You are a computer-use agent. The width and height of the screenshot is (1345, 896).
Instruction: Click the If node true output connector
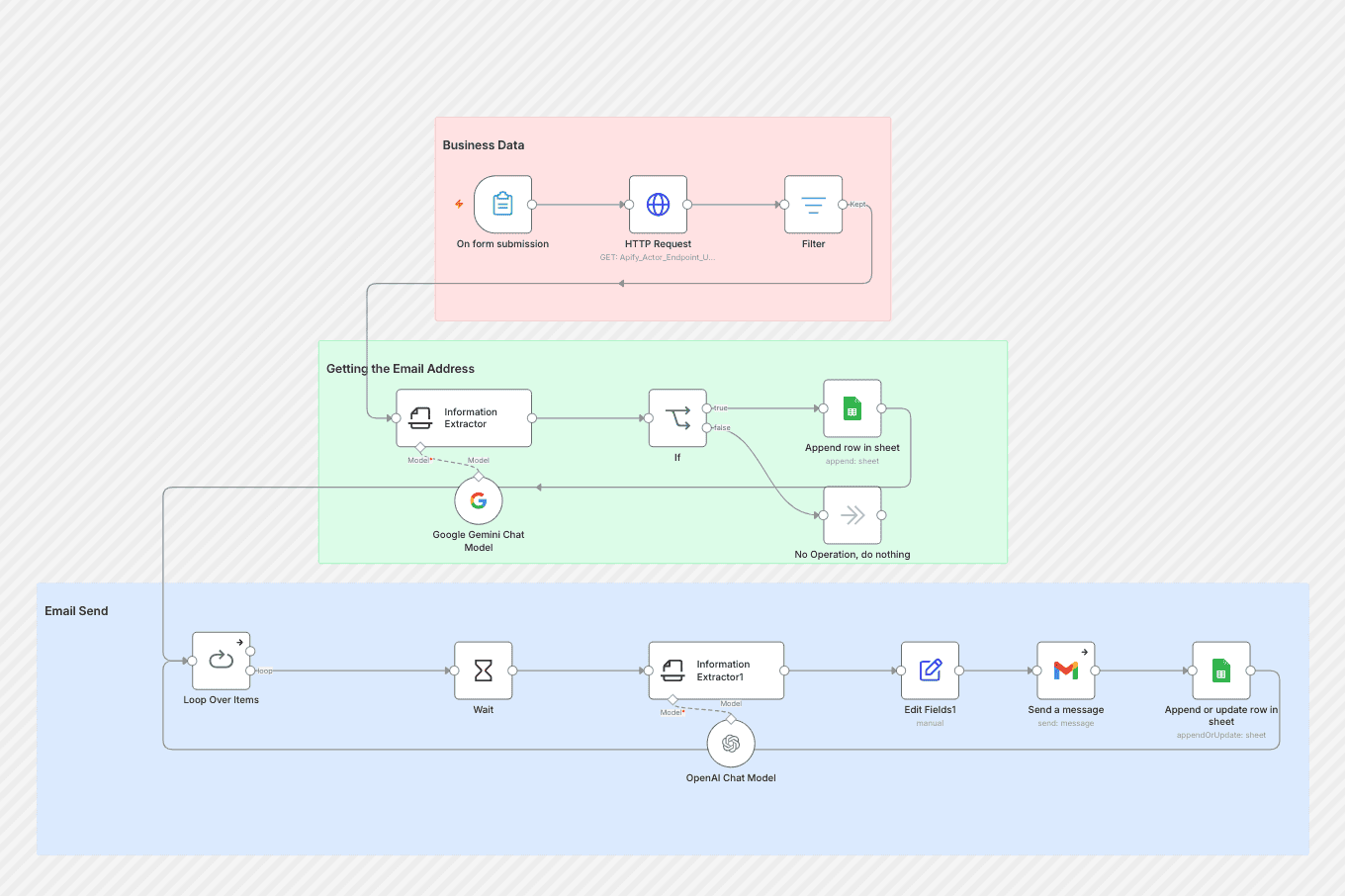coord(706,408)
